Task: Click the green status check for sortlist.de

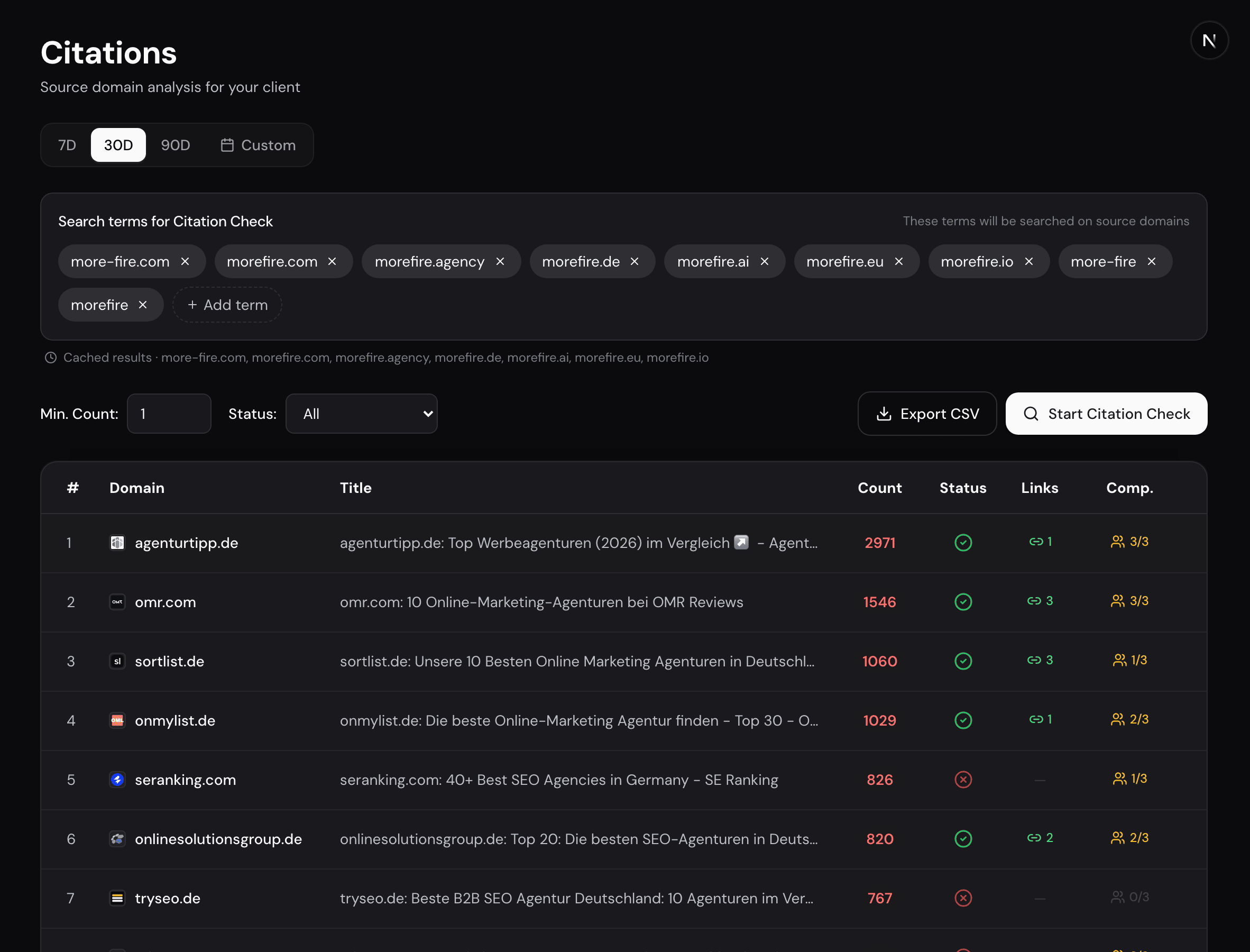Action: 963,661
